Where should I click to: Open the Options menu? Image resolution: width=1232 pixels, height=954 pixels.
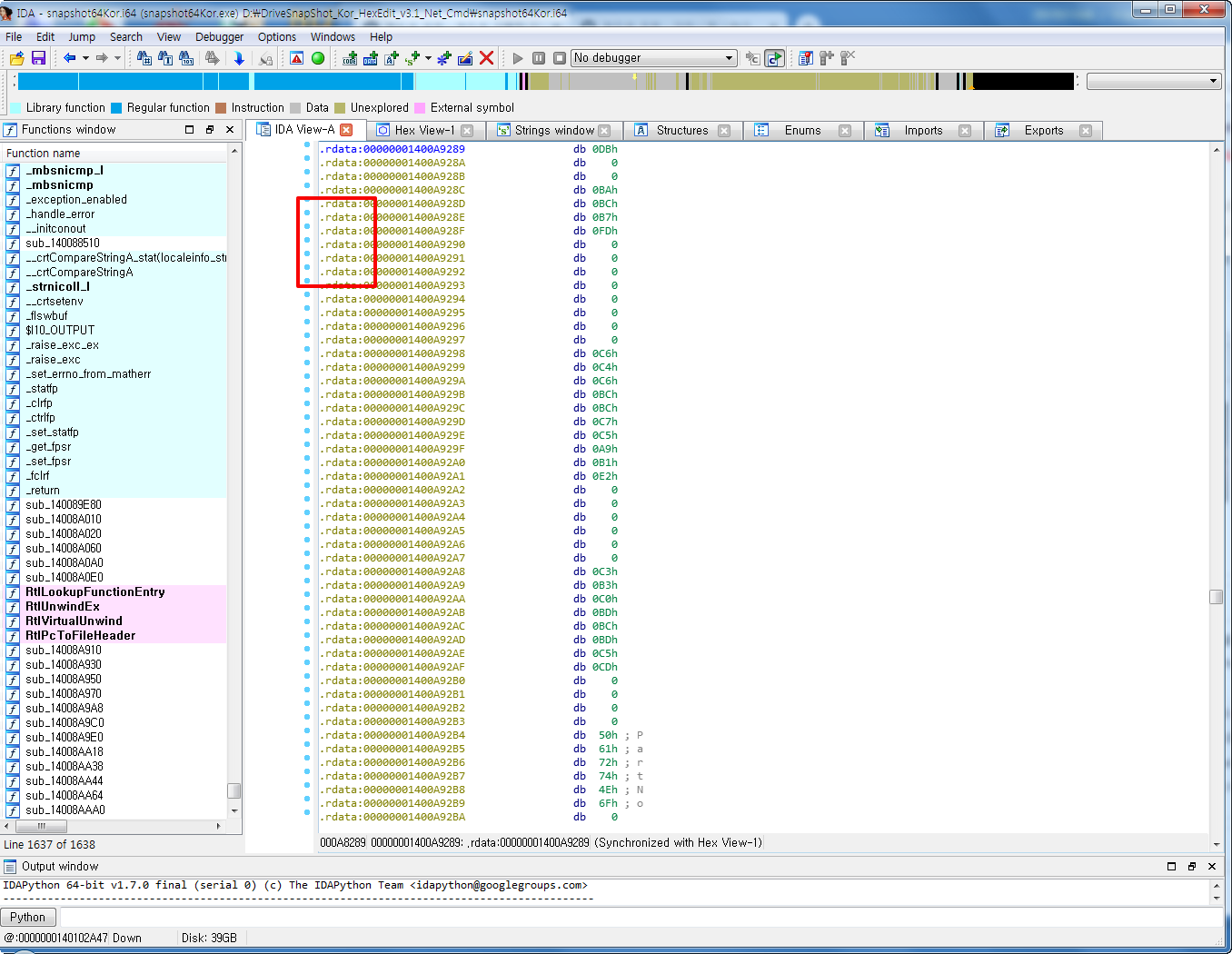point(277,37)
